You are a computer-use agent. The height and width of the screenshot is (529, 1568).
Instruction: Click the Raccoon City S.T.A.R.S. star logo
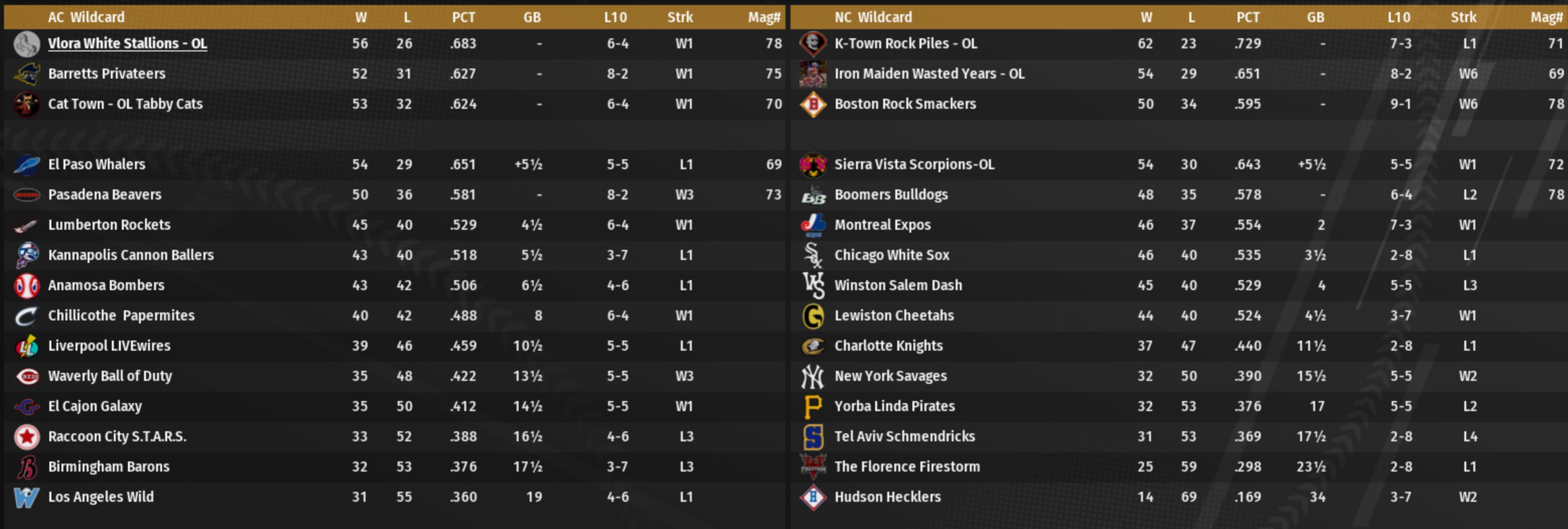pos(26,436)
